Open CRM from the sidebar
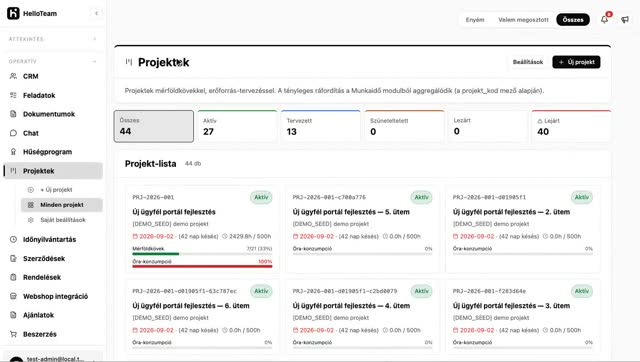640x362 pixels. [x=53, y=76]
